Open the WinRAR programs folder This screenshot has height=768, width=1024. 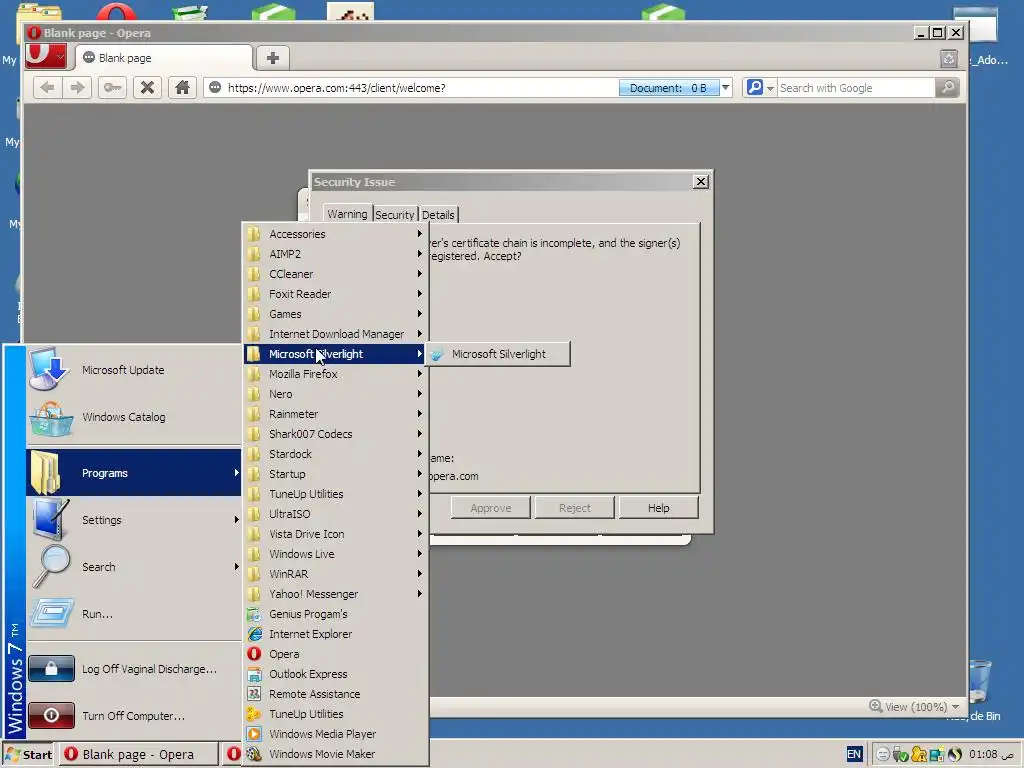[x=336, y=574]
